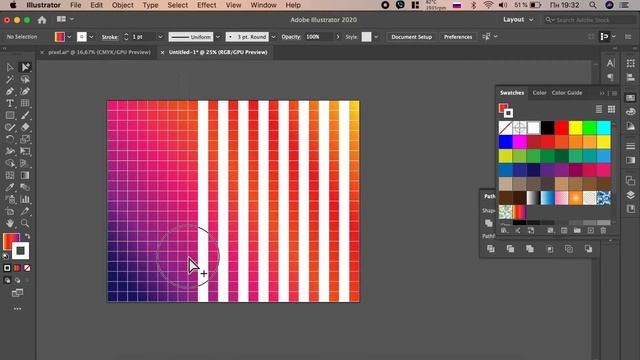Enable Draw Normal mode
The image size is (640, 360).
pyautogui.click(x=7, y=280)
